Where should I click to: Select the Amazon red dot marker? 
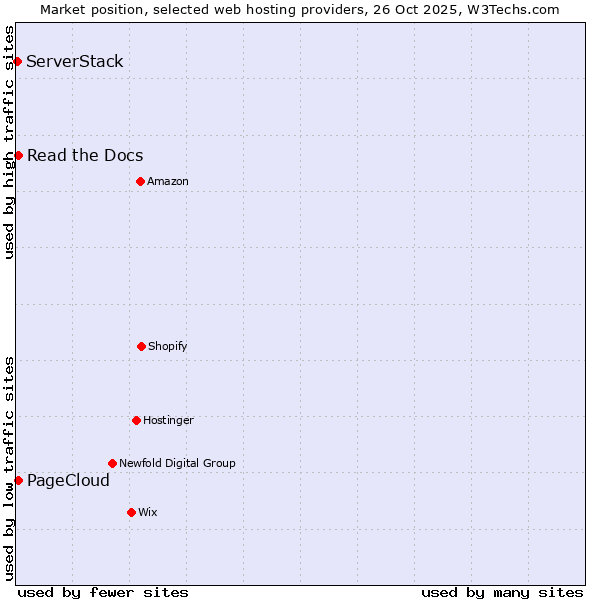pyautogui.click(x=140, y=181)
